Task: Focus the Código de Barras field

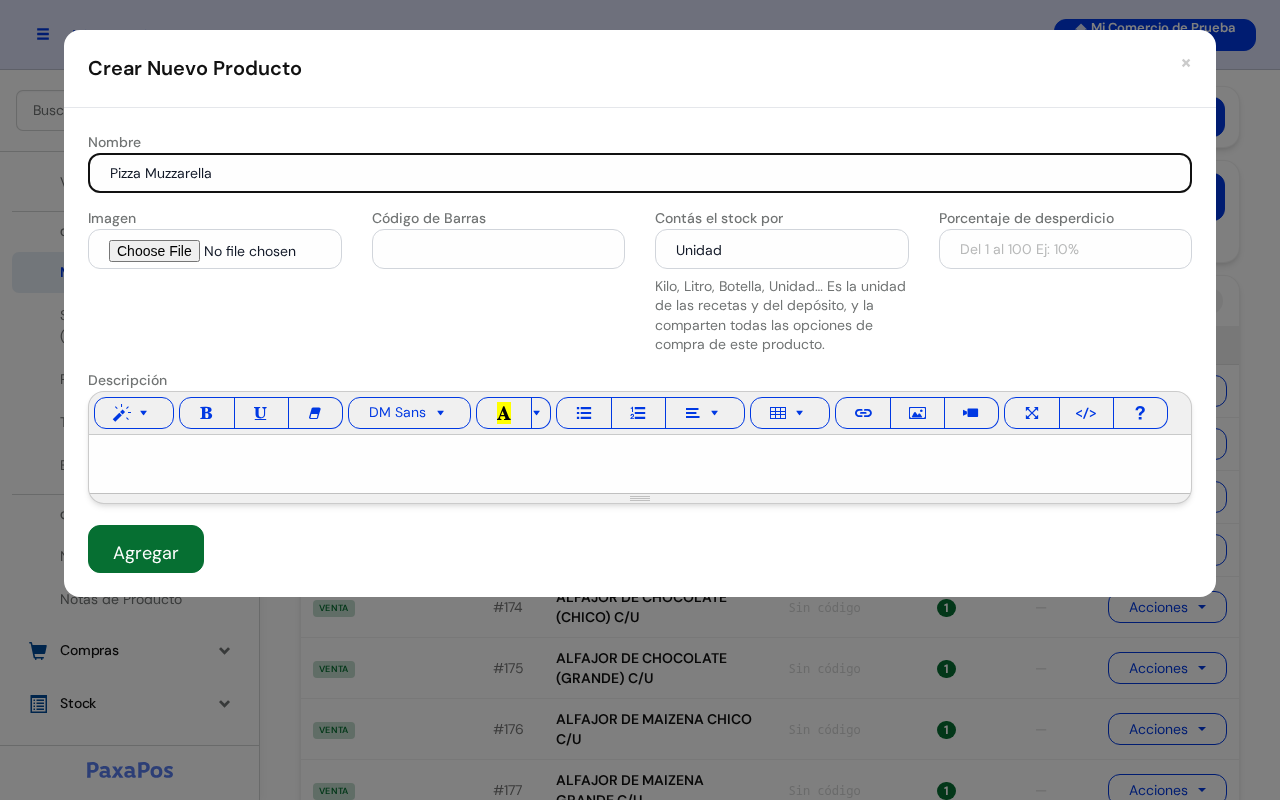Action: tap(498, 249)
